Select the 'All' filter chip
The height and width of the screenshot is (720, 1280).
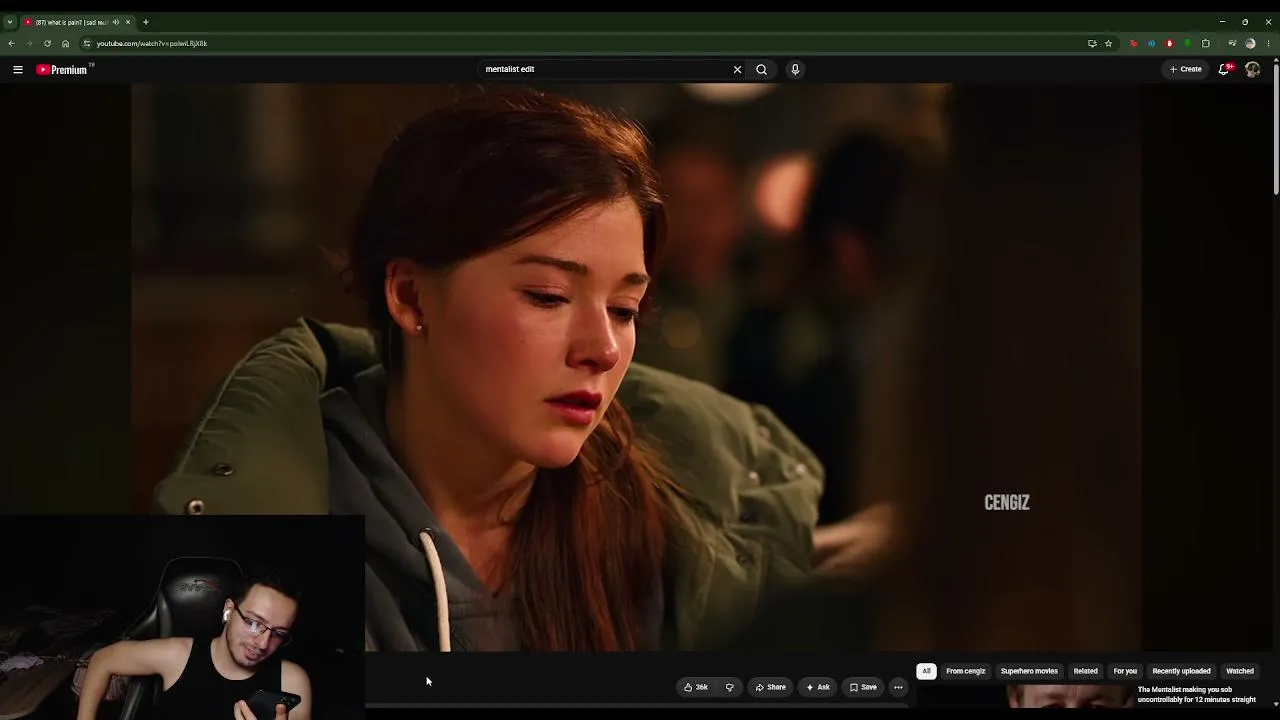pyautogui.click(x=926, y=671)
